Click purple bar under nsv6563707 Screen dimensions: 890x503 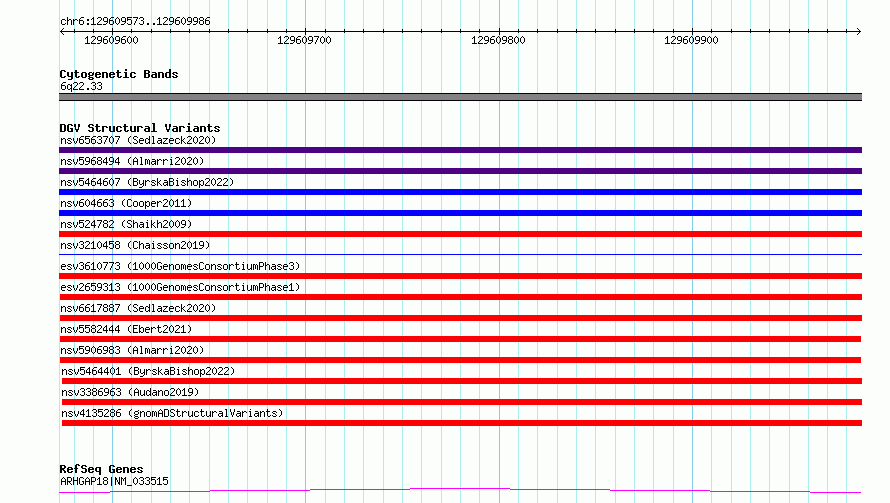coord(460,150)
